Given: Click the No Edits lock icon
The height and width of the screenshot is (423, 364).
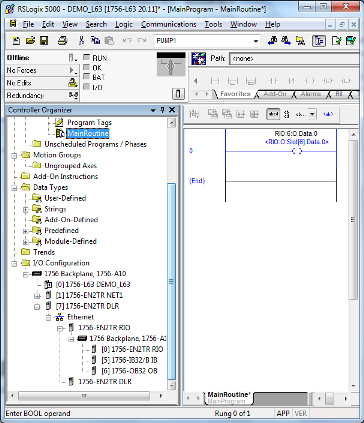Looking at the screenshot, I should click(73, 83).
